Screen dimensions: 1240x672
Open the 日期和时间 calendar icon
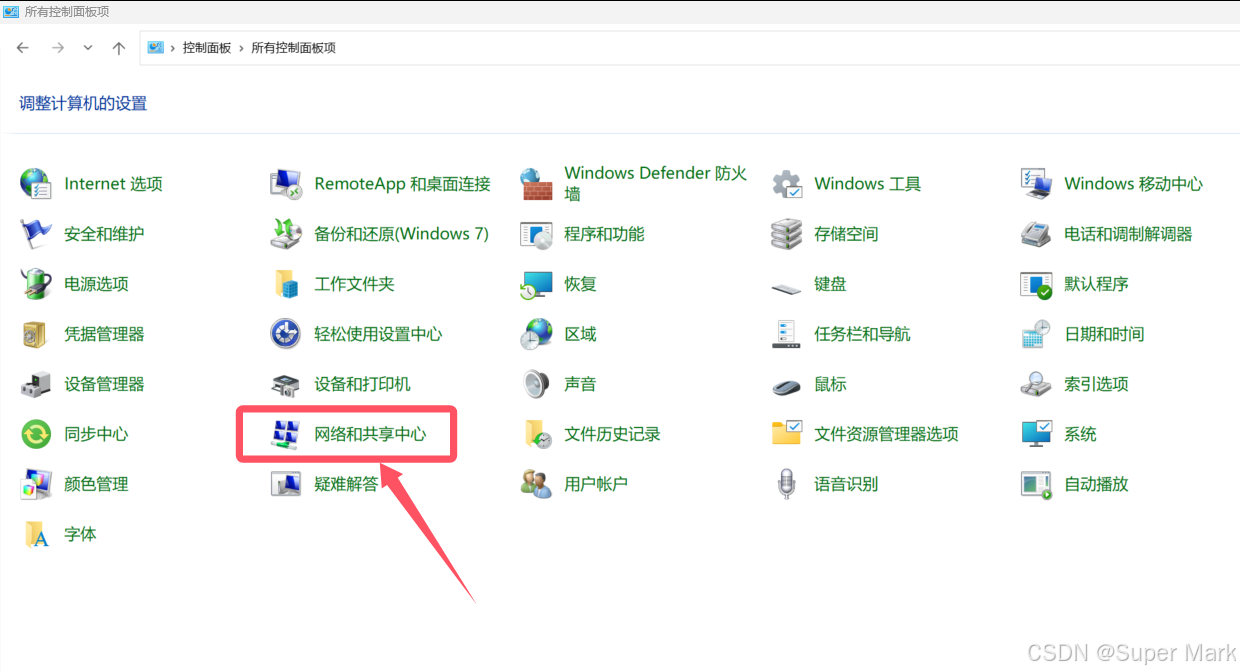point(1036,334)
